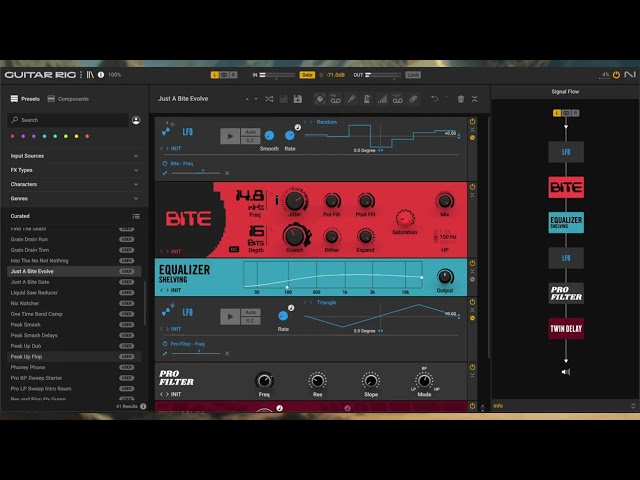Click the shuffle preset icon
This screenshot has height=480, width=640.
click(x=269, y=99)
